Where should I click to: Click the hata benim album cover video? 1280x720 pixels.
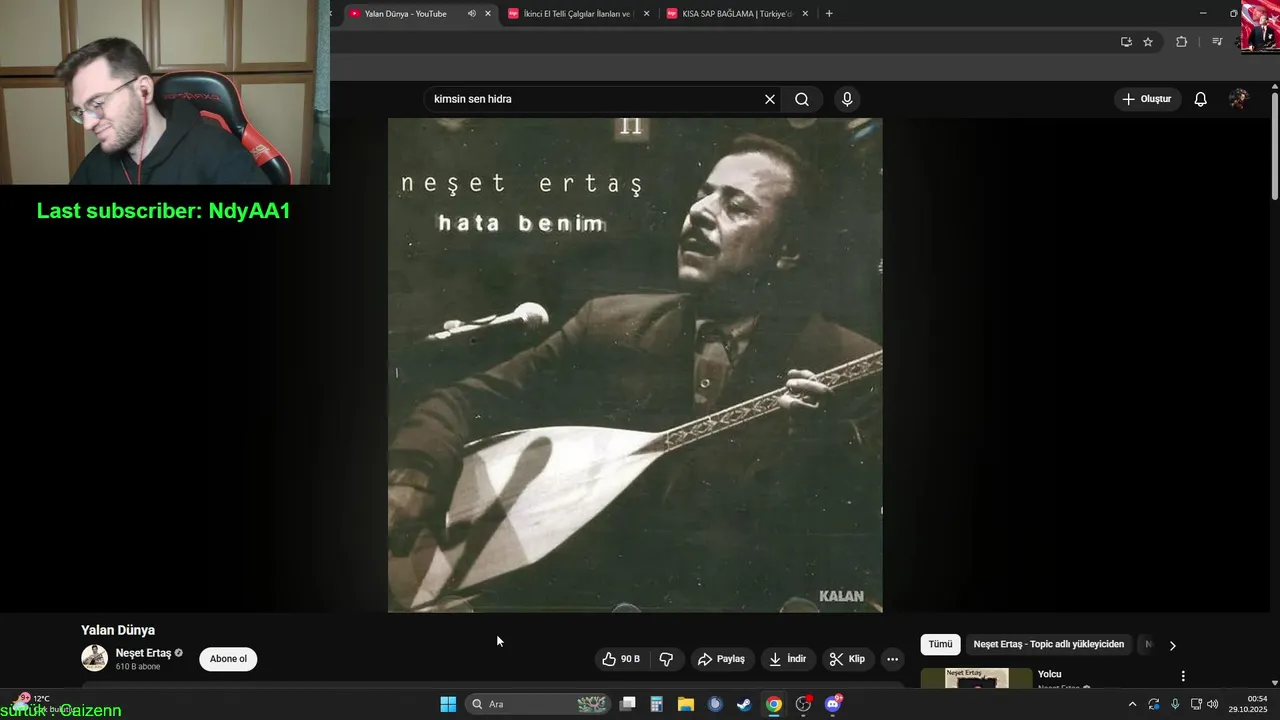click(x=635, y=365)
